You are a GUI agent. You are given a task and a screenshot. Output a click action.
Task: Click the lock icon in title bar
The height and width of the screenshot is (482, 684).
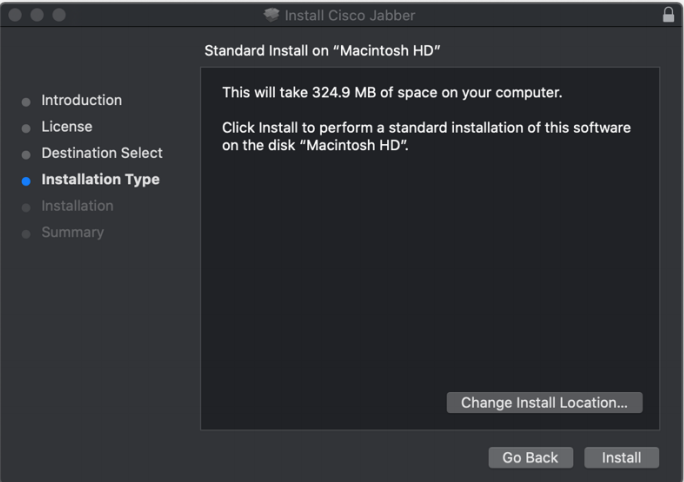click(x=668, y=14)
